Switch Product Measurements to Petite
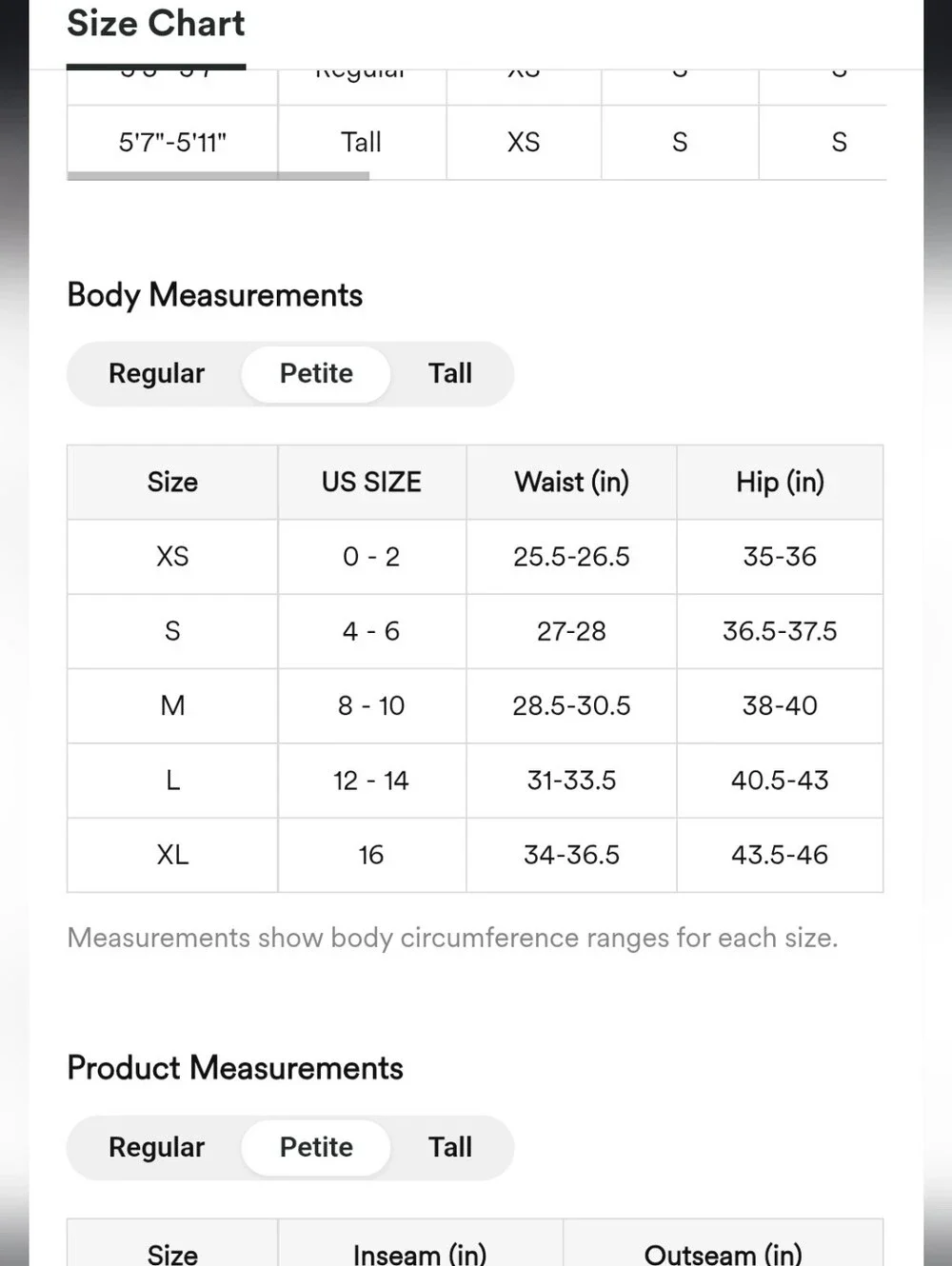Viewport: 952px width, 1266px height. coord(316,1147)
